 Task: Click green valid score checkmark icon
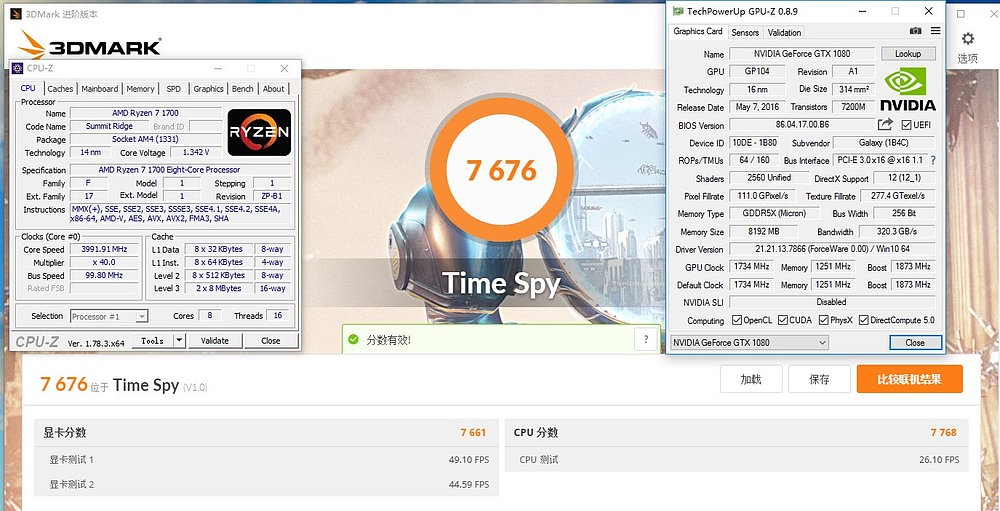pos(353,340)
